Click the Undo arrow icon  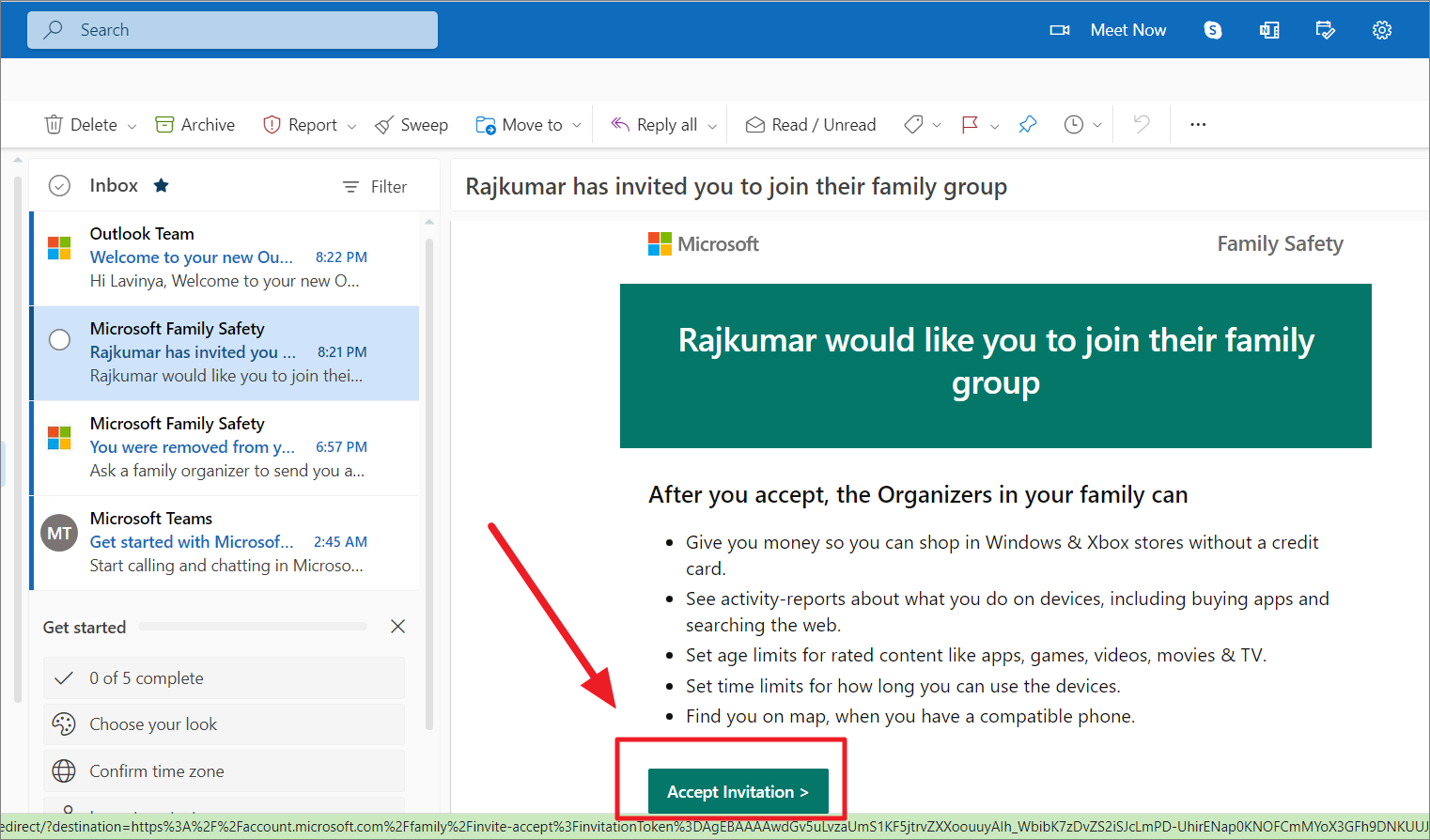click(x=1142, y=125)
